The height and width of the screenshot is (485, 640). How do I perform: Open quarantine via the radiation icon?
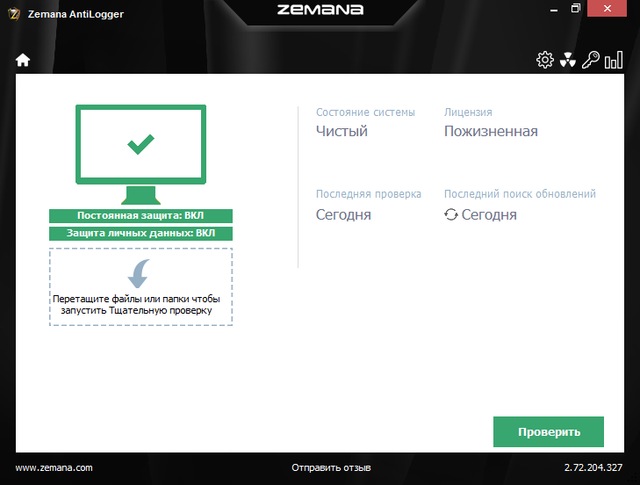pyautogui.click(x=567, y=60)
